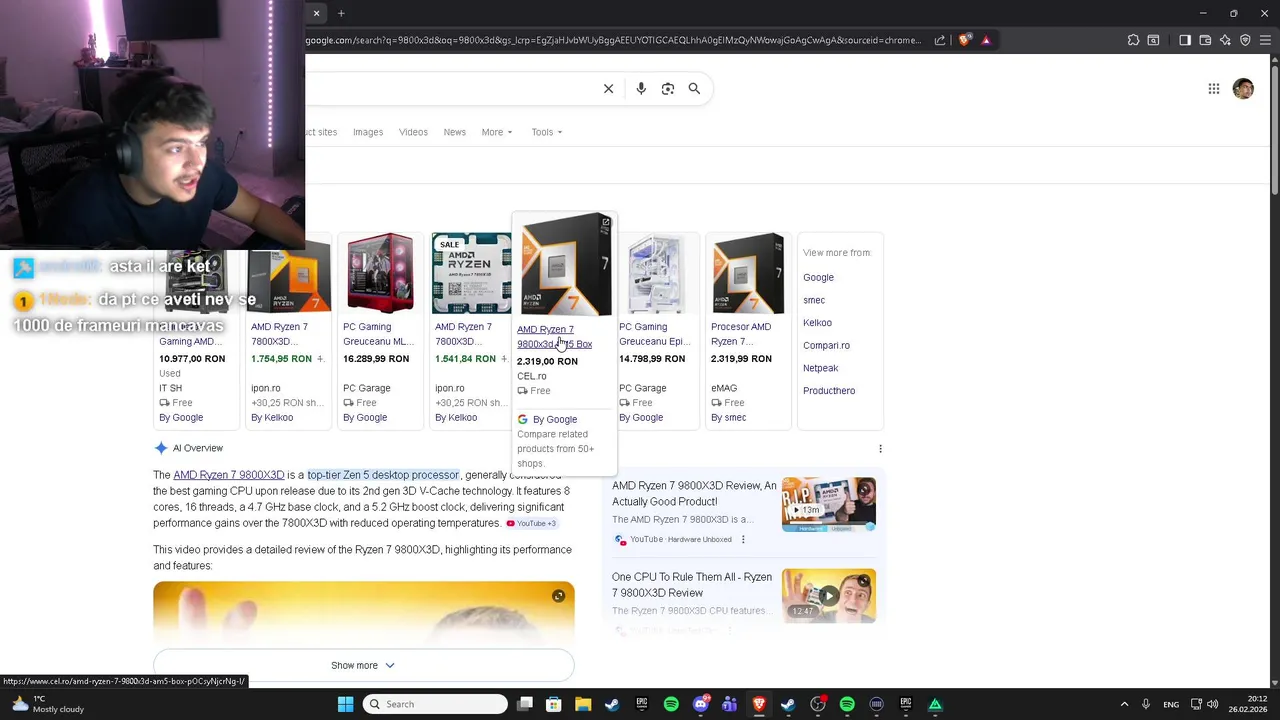This screenshot has height=720, width=1280.
Task: Open the Brave hamburger main menu
Action: tap(1265, 40)
